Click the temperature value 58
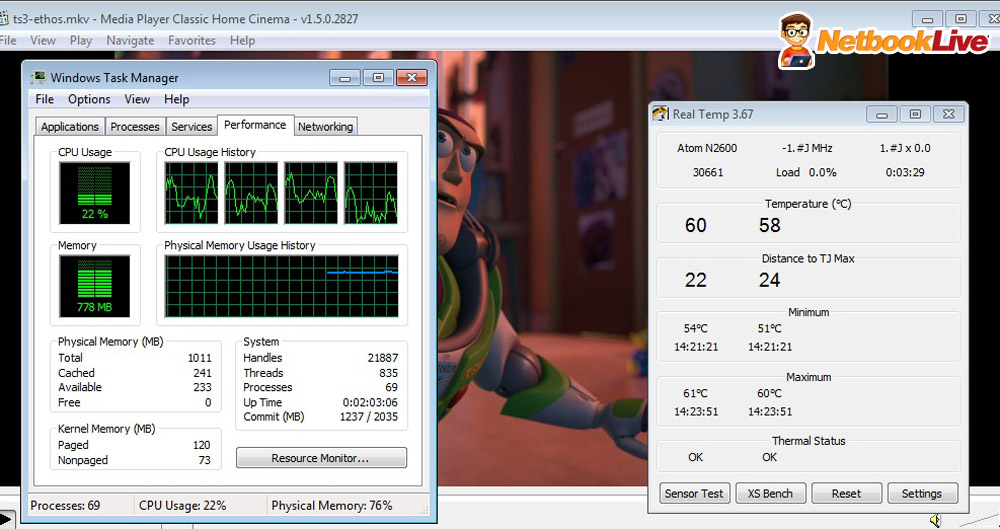 [x=770, y=225]
